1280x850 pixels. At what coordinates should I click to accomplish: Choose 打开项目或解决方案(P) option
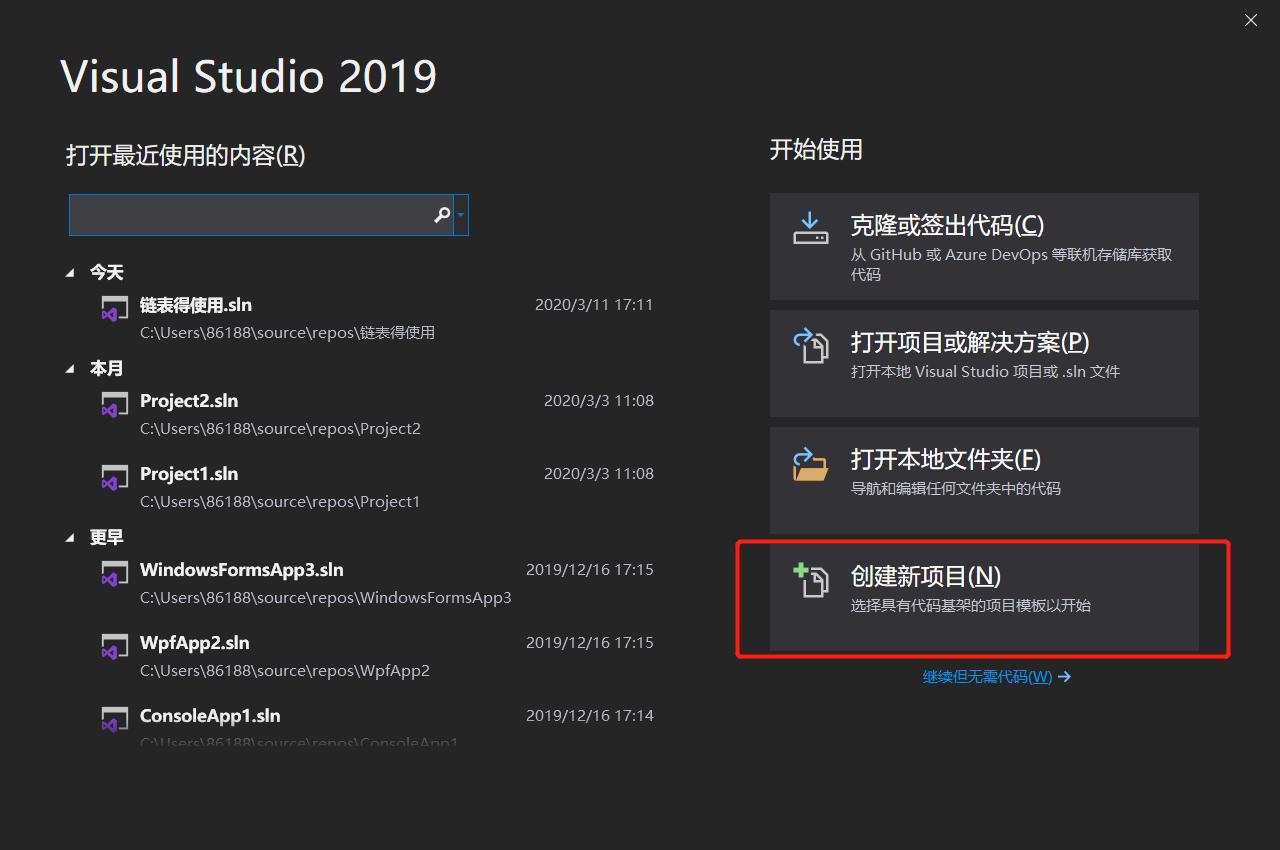pos(984,363)
